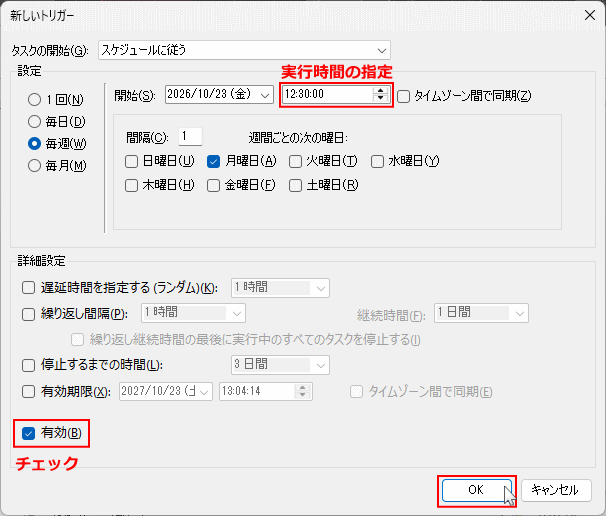The width and height of the screenshot is (606, 516).
Task: Enable 遅延時間を指定する (ランダム) checkbox
Action: point(28,288)
